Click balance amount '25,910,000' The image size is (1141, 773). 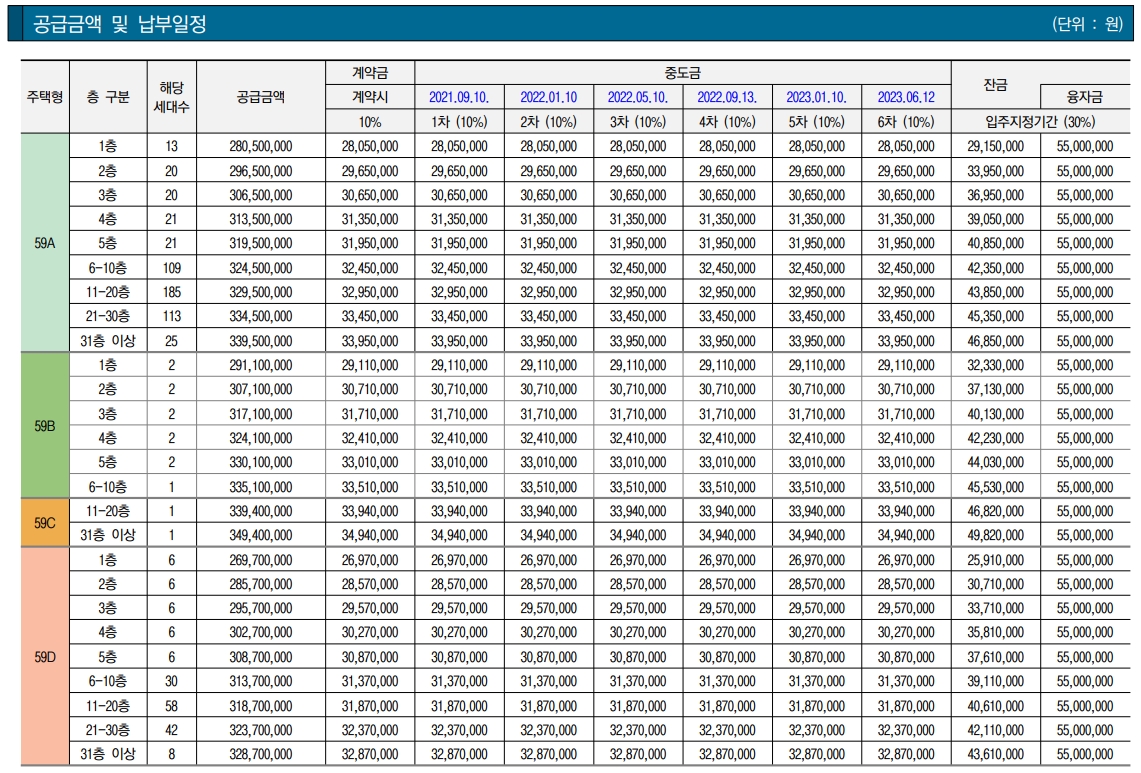point(995,560)
